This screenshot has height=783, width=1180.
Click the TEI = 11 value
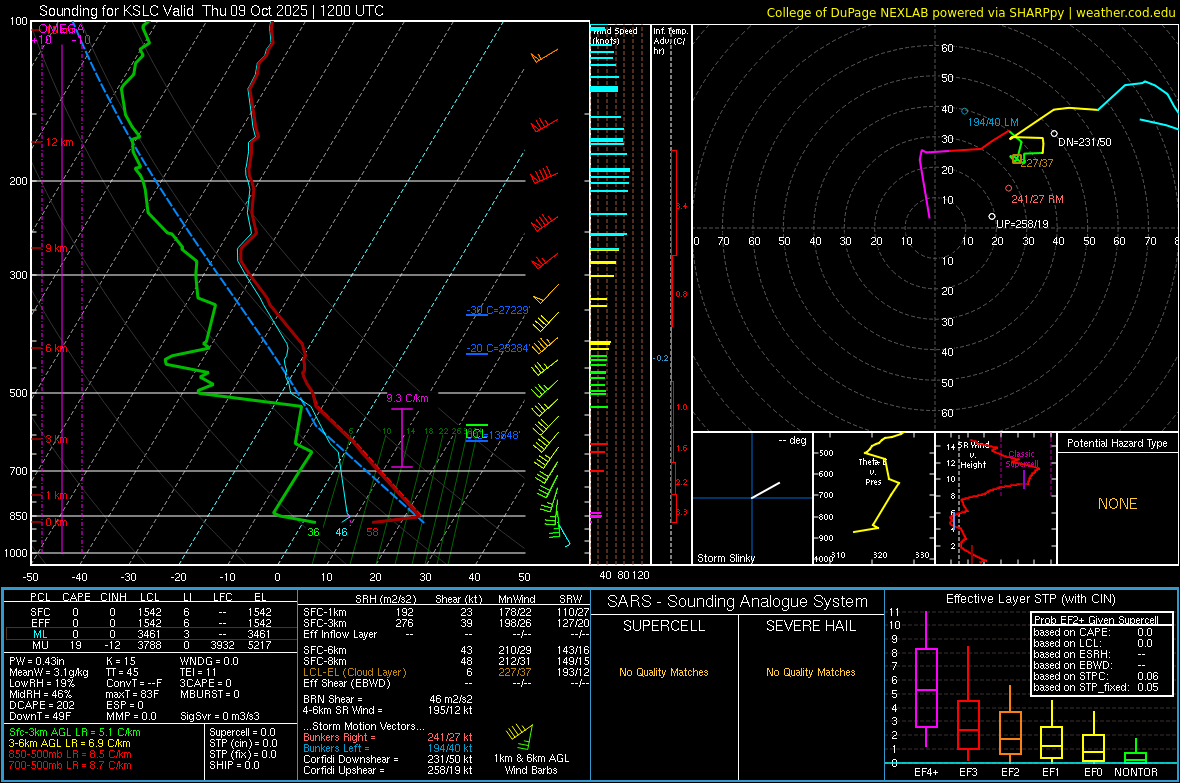pos(198,672)
